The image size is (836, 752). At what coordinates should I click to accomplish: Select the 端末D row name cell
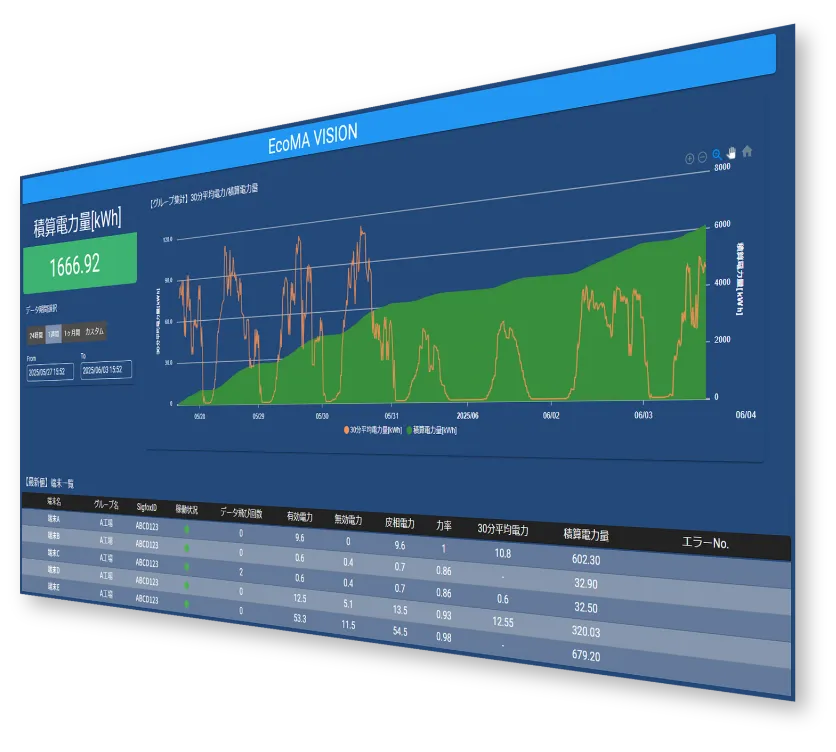click(54, 570)
